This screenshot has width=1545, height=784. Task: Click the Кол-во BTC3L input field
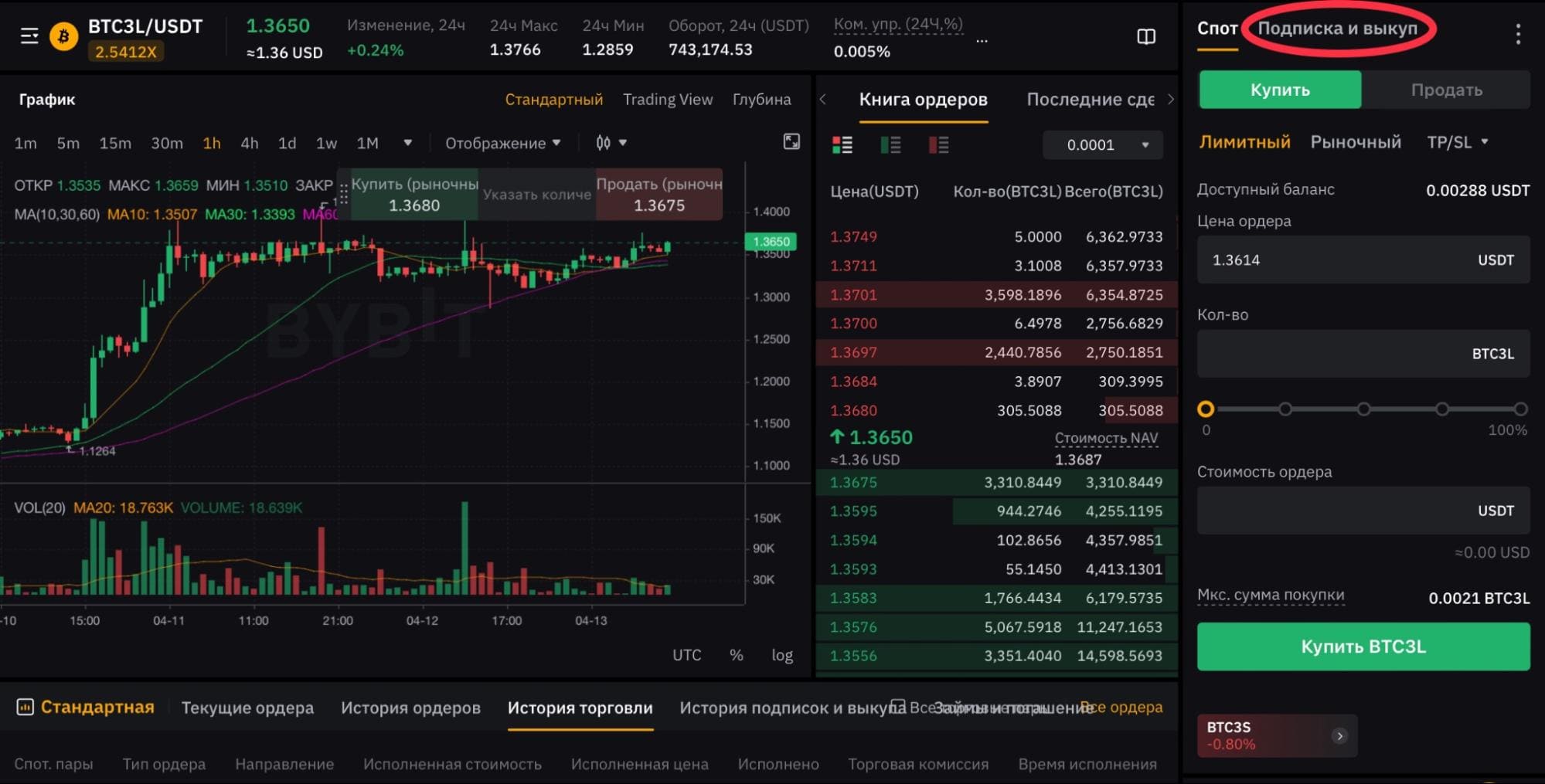coord(1363,354)
